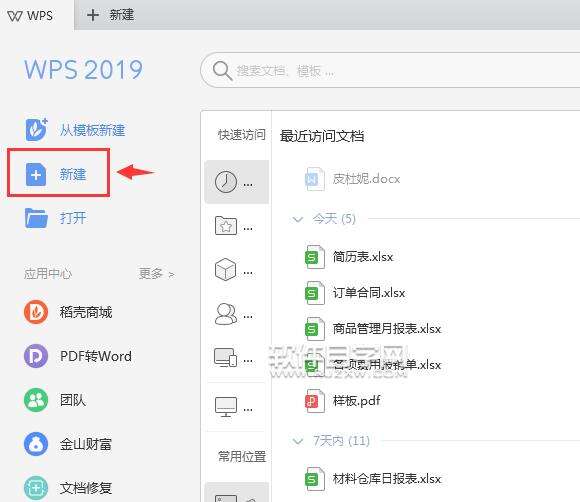Open the 团队 green icon

(x=36, y=400)
